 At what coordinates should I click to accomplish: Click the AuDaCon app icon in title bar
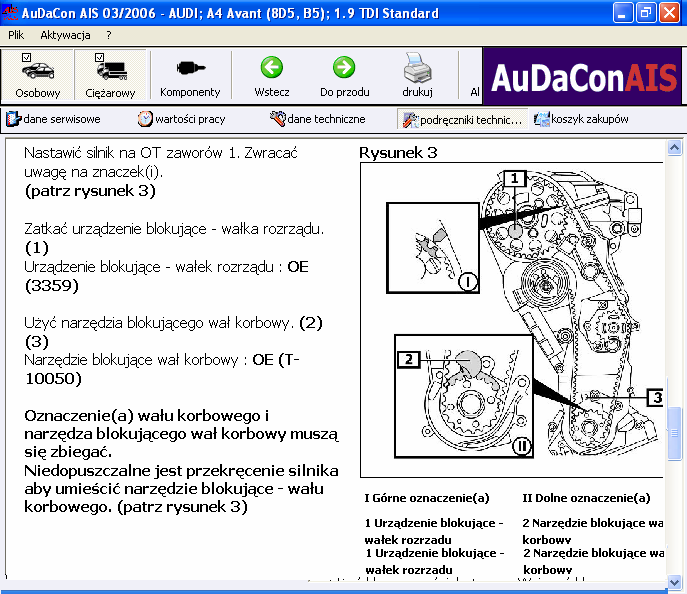pos(12,13)
